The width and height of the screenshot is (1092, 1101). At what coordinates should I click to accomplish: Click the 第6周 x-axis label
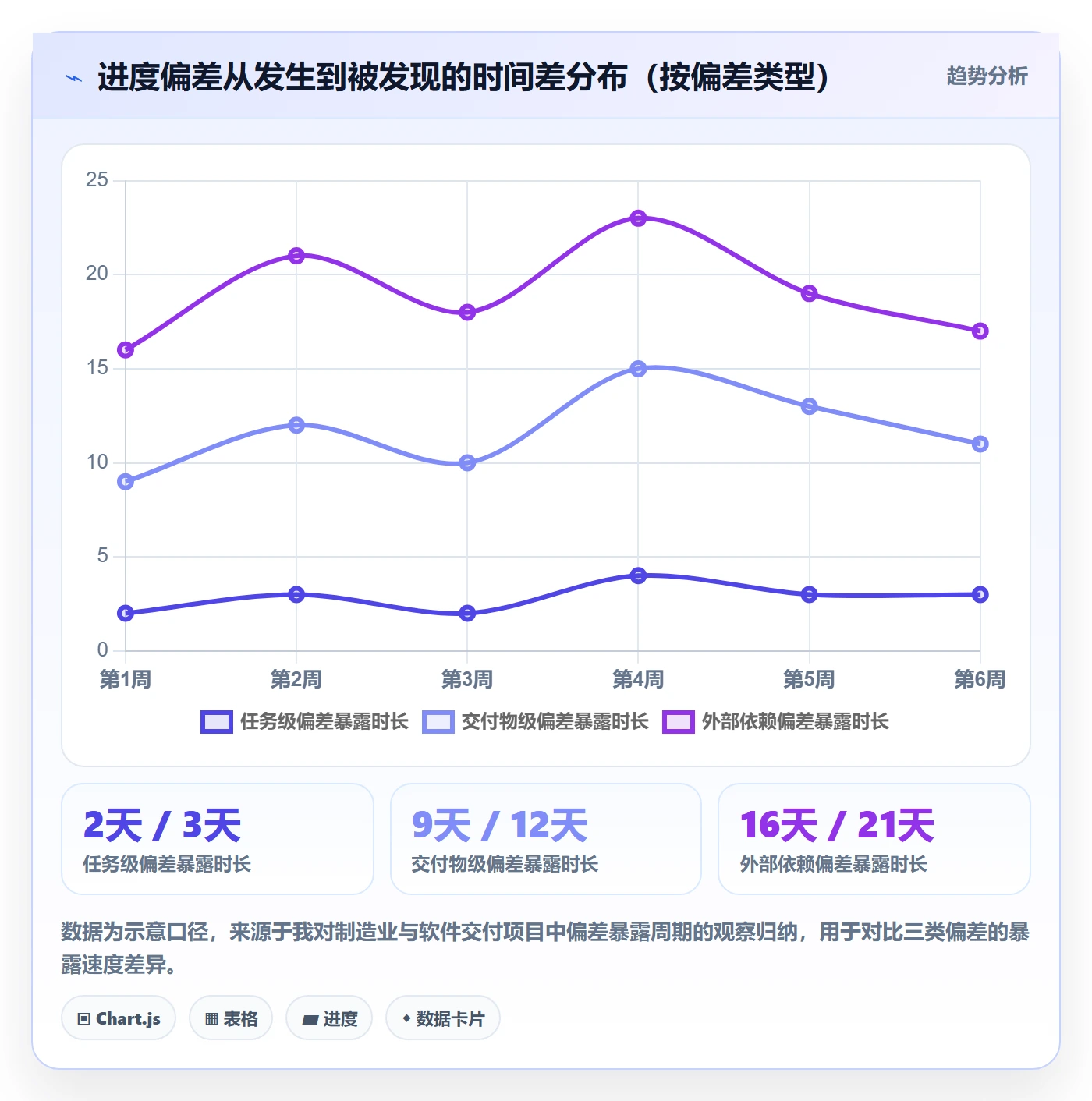coord(980,679)
